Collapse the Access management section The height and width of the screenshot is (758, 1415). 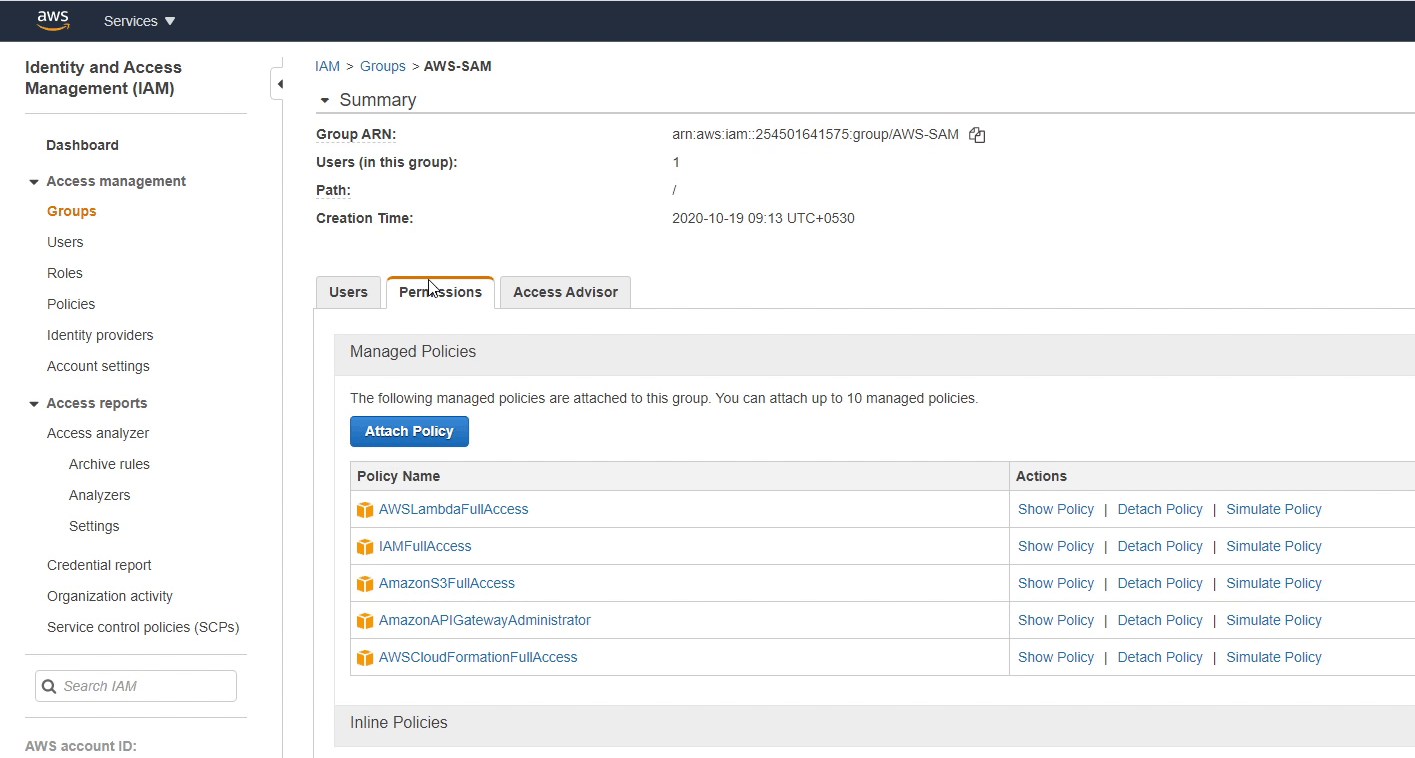pyautogui.click(x=34, y=182)
